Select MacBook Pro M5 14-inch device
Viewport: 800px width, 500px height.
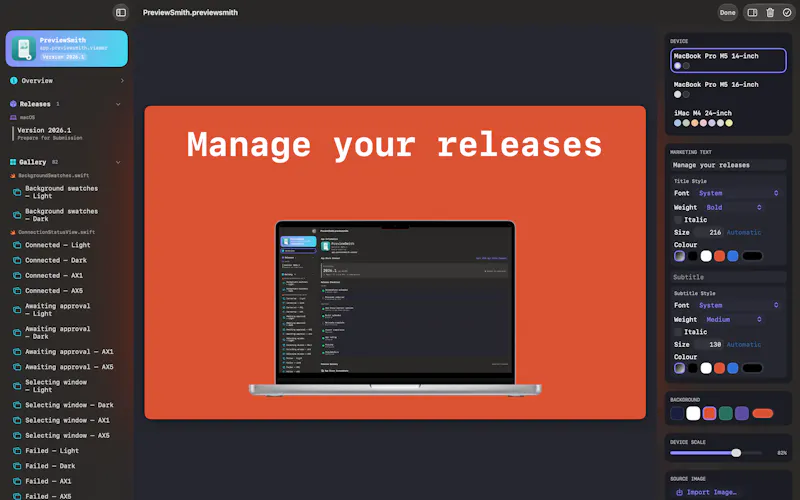pos(728,61)
